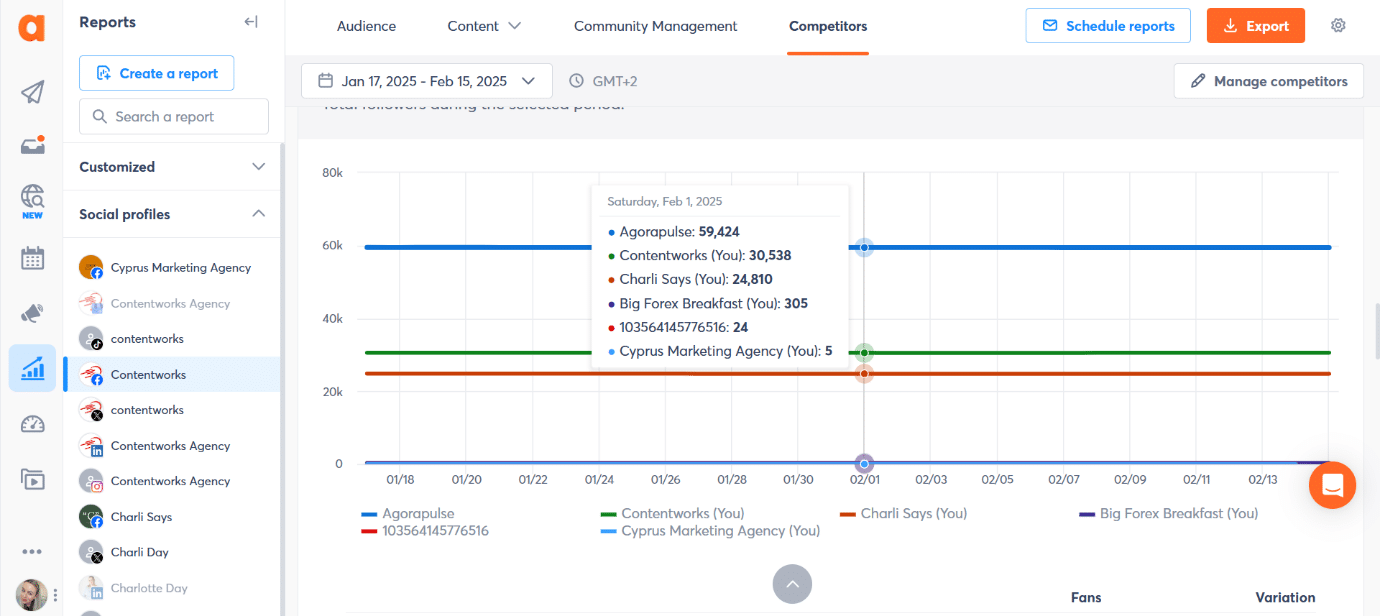Open the Inbox tray icon
Viewport: 1380px width, 616px height.
point(32,146)
